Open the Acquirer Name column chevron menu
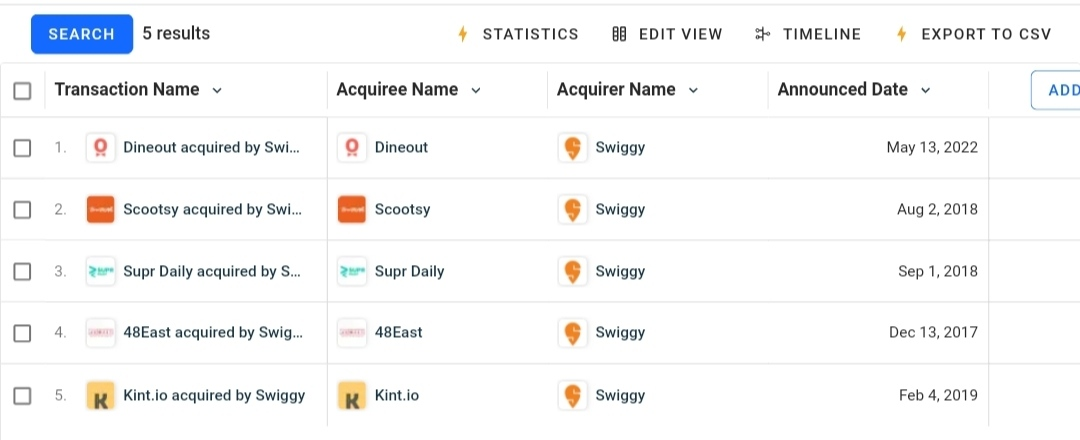 click(694, 90)
